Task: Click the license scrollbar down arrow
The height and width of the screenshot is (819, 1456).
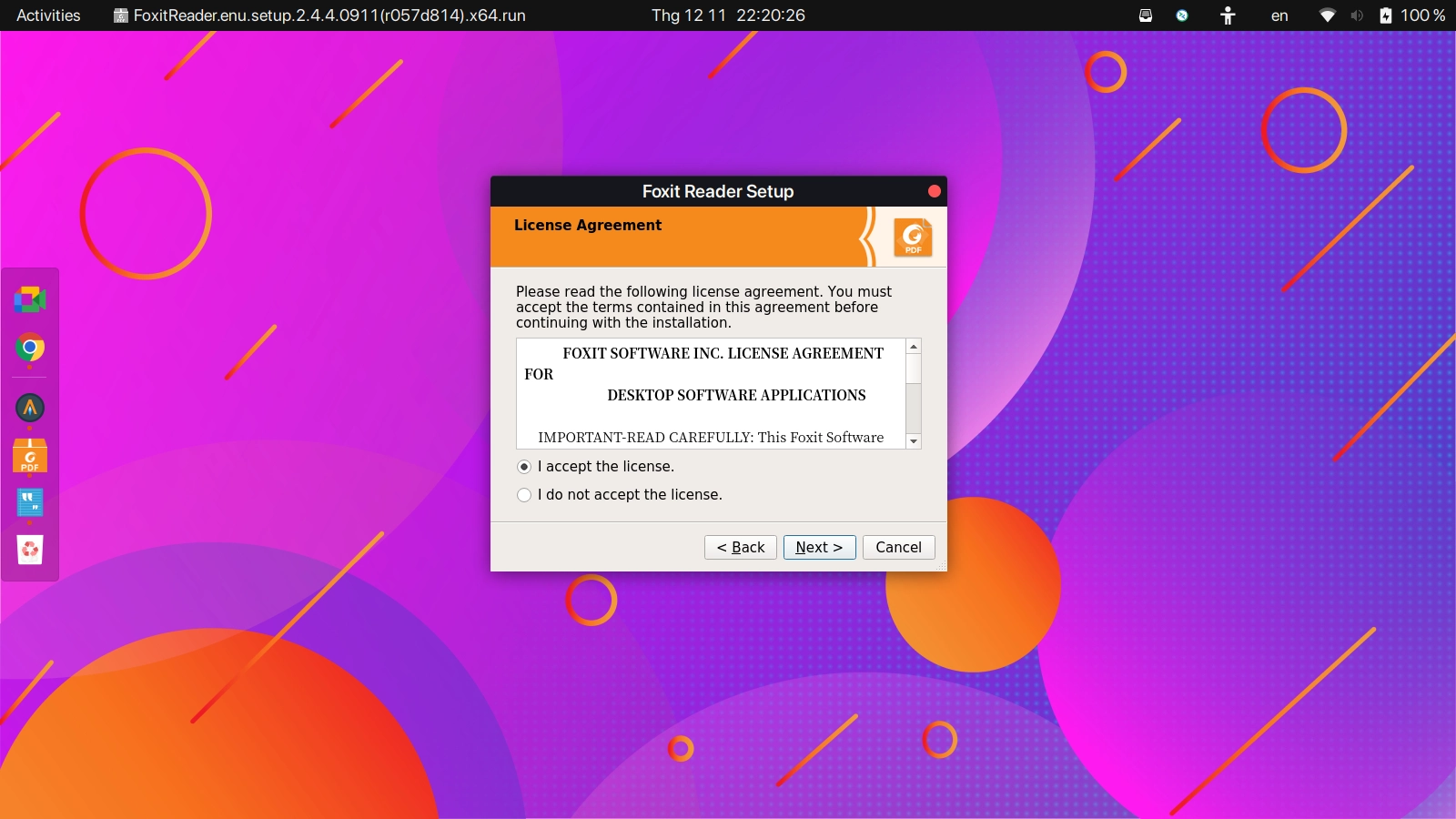Action: [914, 441]
